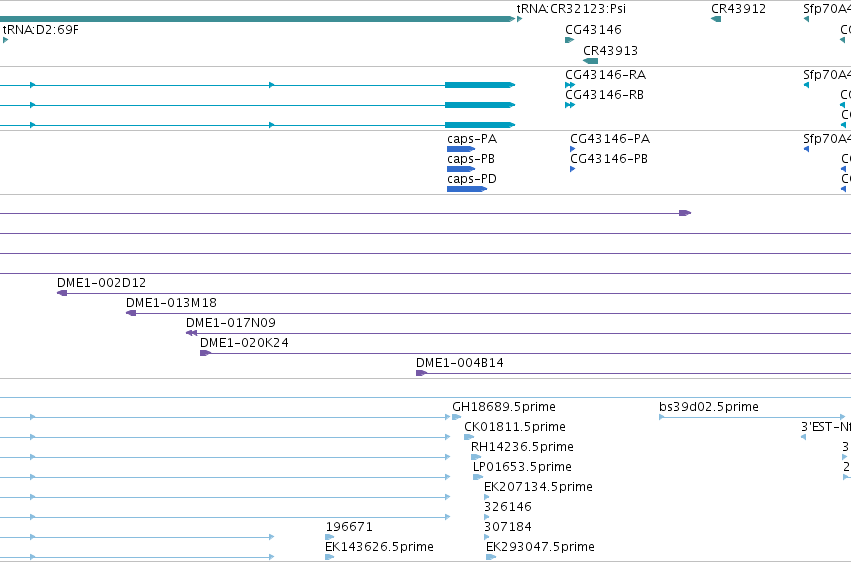Select the caps-PD blue protein bar

(467, 189)
